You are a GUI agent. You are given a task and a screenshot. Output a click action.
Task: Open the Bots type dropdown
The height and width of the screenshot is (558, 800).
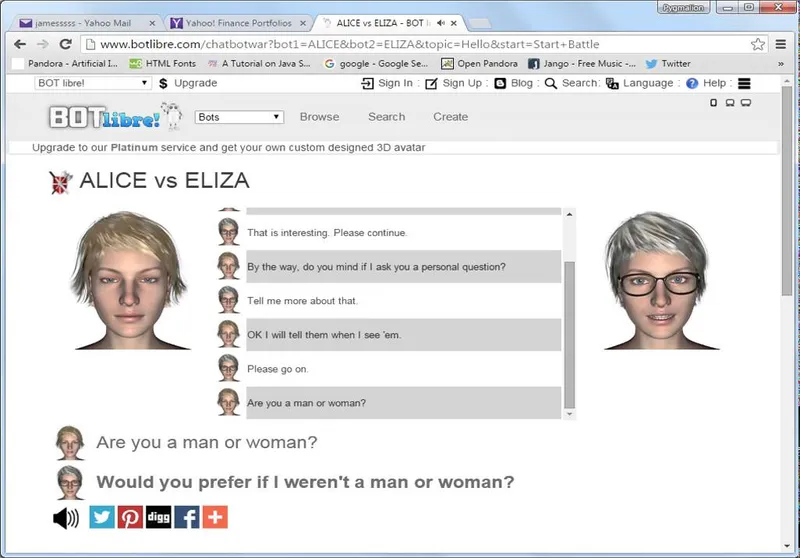tap(239, 117)
